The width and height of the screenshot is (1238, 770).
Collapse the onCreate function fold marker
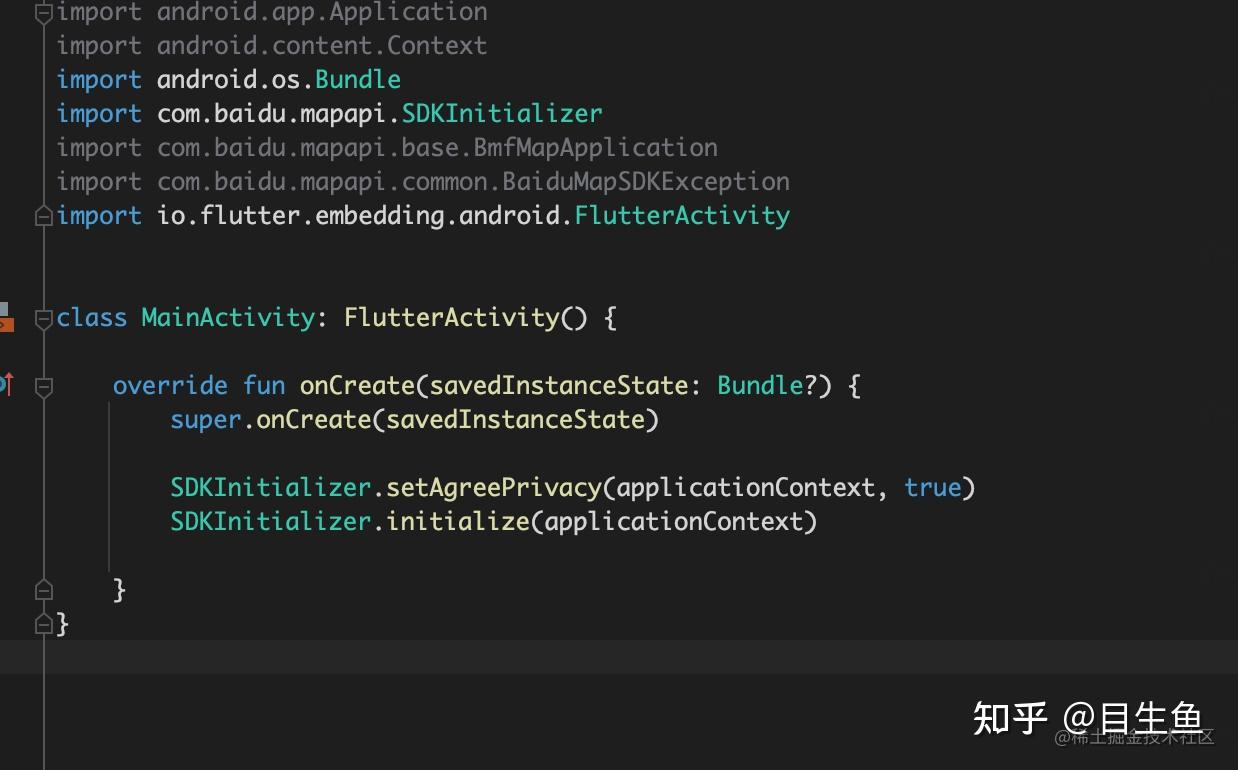click(43, 386)
